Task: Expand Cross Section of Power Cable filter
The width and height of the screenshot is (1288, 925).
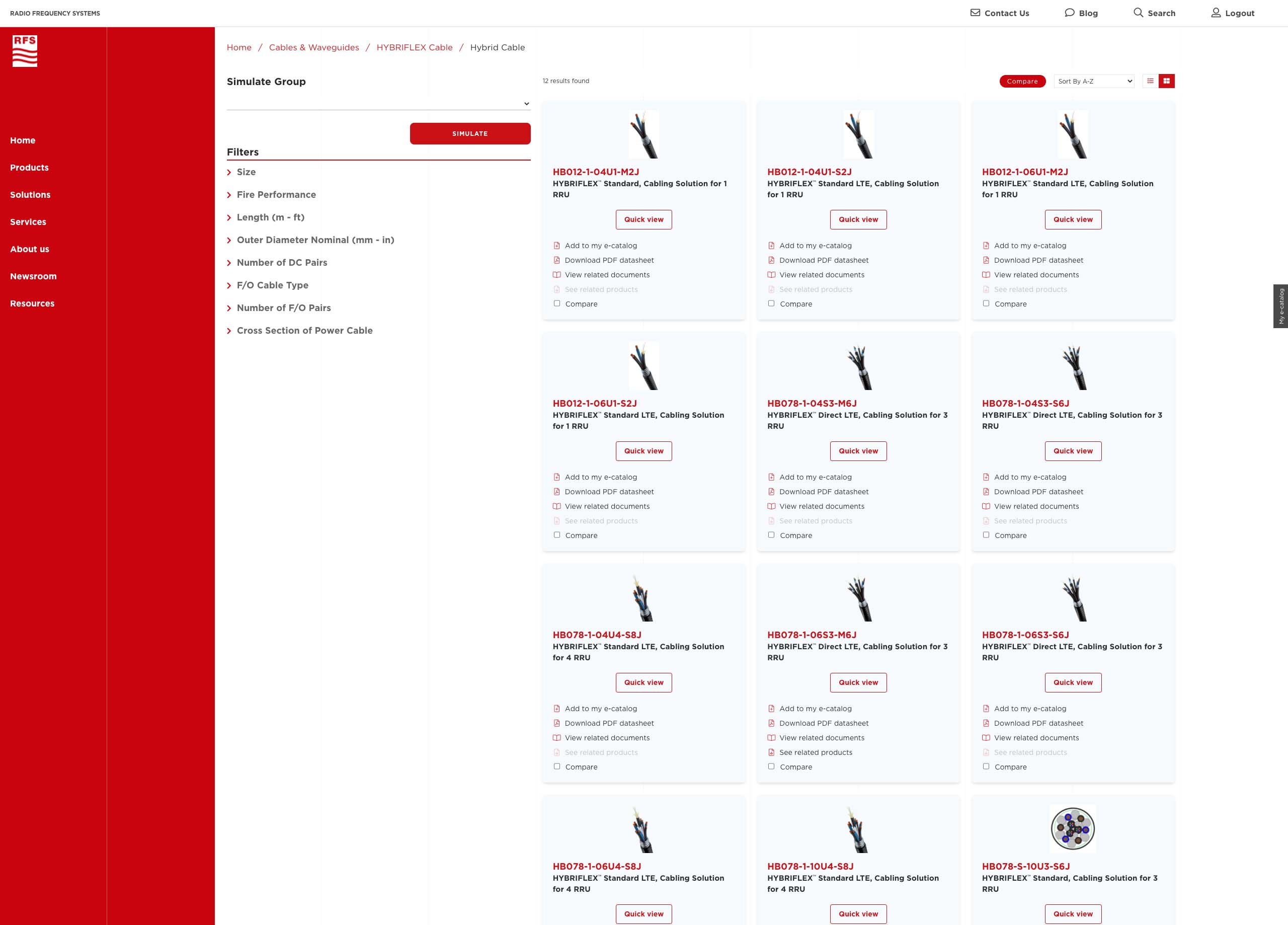Action: tap(300, 331)
